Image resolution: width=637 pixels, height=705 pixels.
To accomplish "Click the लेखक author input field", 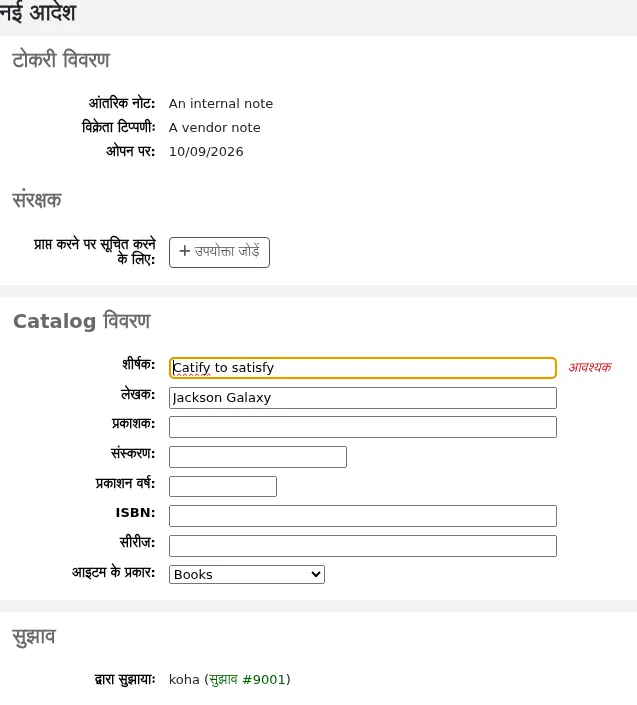I will (x=363, y=398).
